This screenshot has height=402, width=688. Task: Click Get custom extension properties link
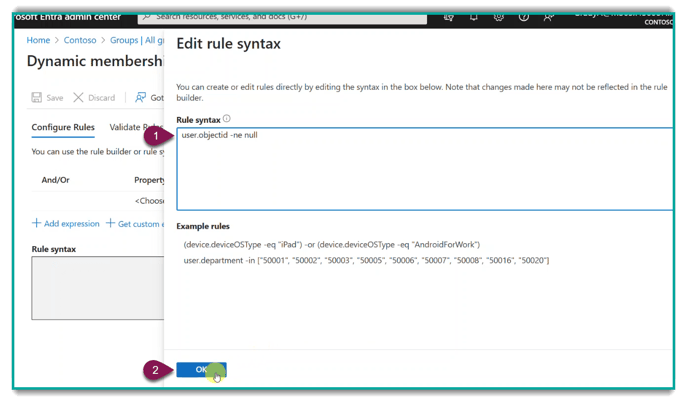click(137, 223)
